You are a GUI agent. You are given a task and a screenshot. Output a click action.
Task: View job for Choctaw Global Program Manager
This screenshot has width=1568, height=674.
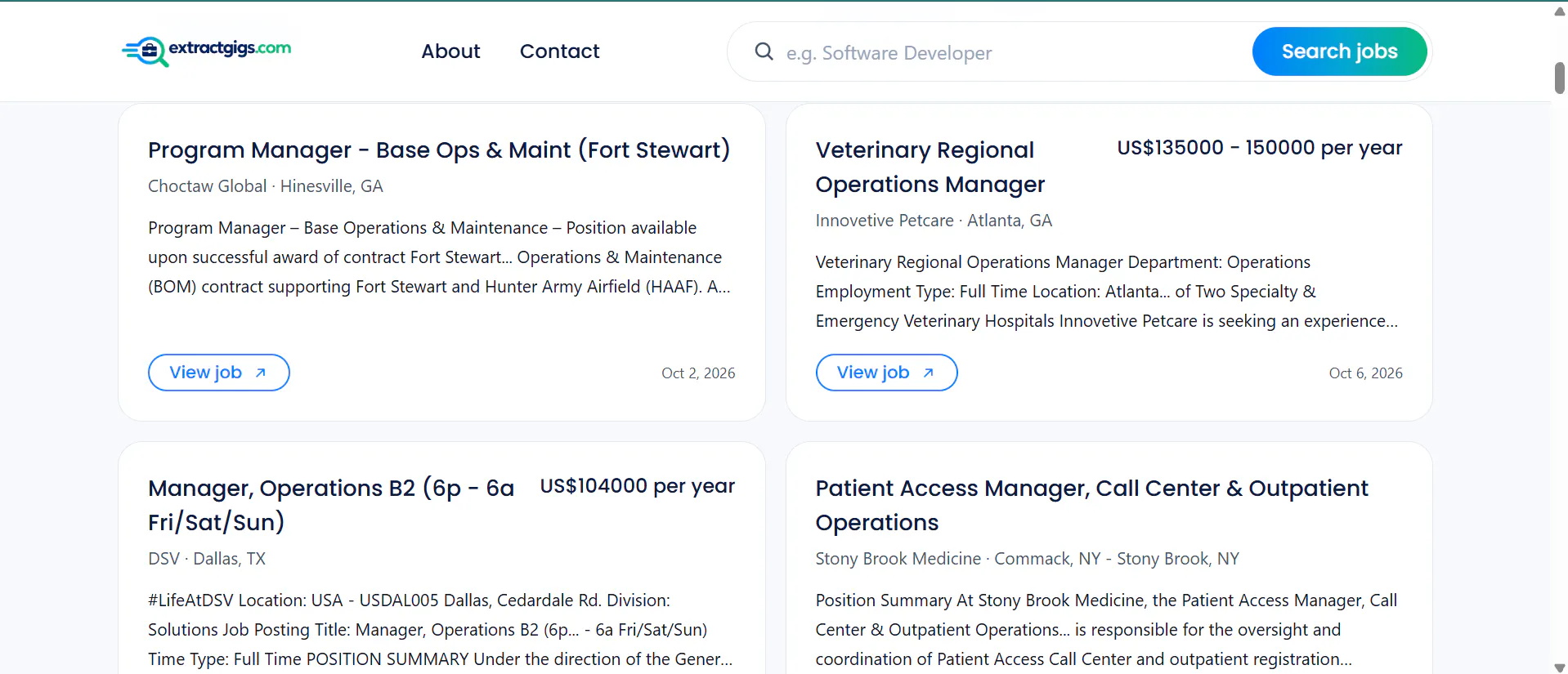tap(219, 373)
